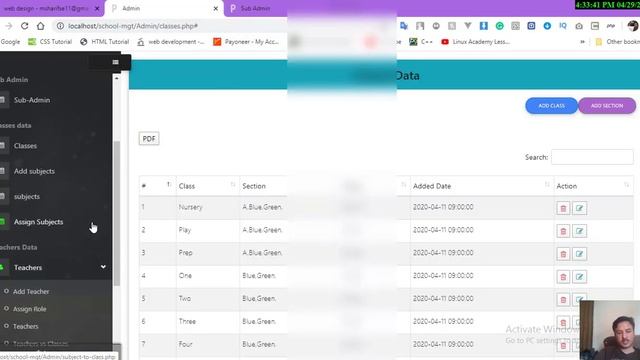
Task: Sort table by the # column
Action: (x=157, y=186)
